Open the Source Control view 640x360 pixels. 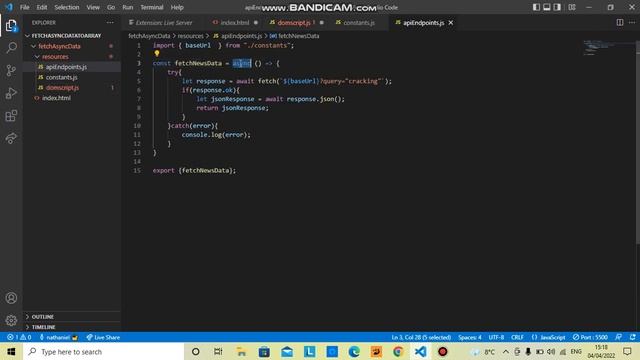pyautogui.click(x=11, y=70)
